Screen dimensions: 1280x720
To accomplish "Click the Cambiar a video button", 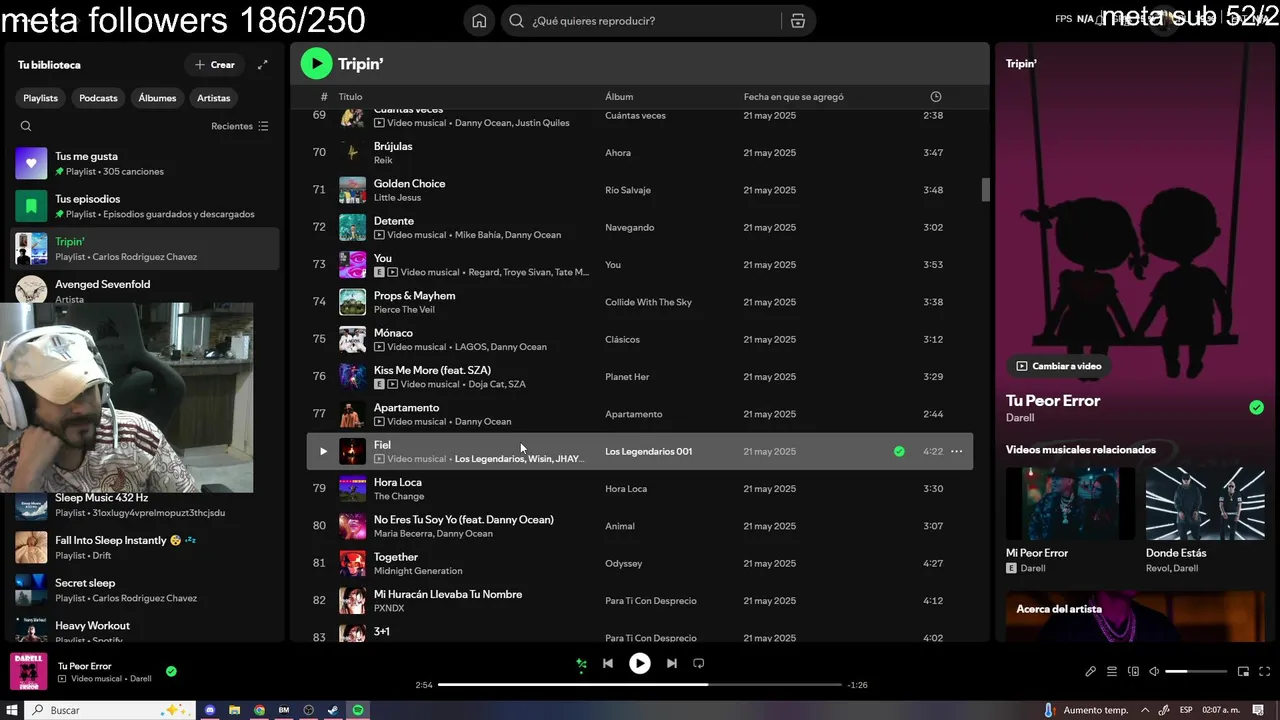I will tap(1059, 366).
